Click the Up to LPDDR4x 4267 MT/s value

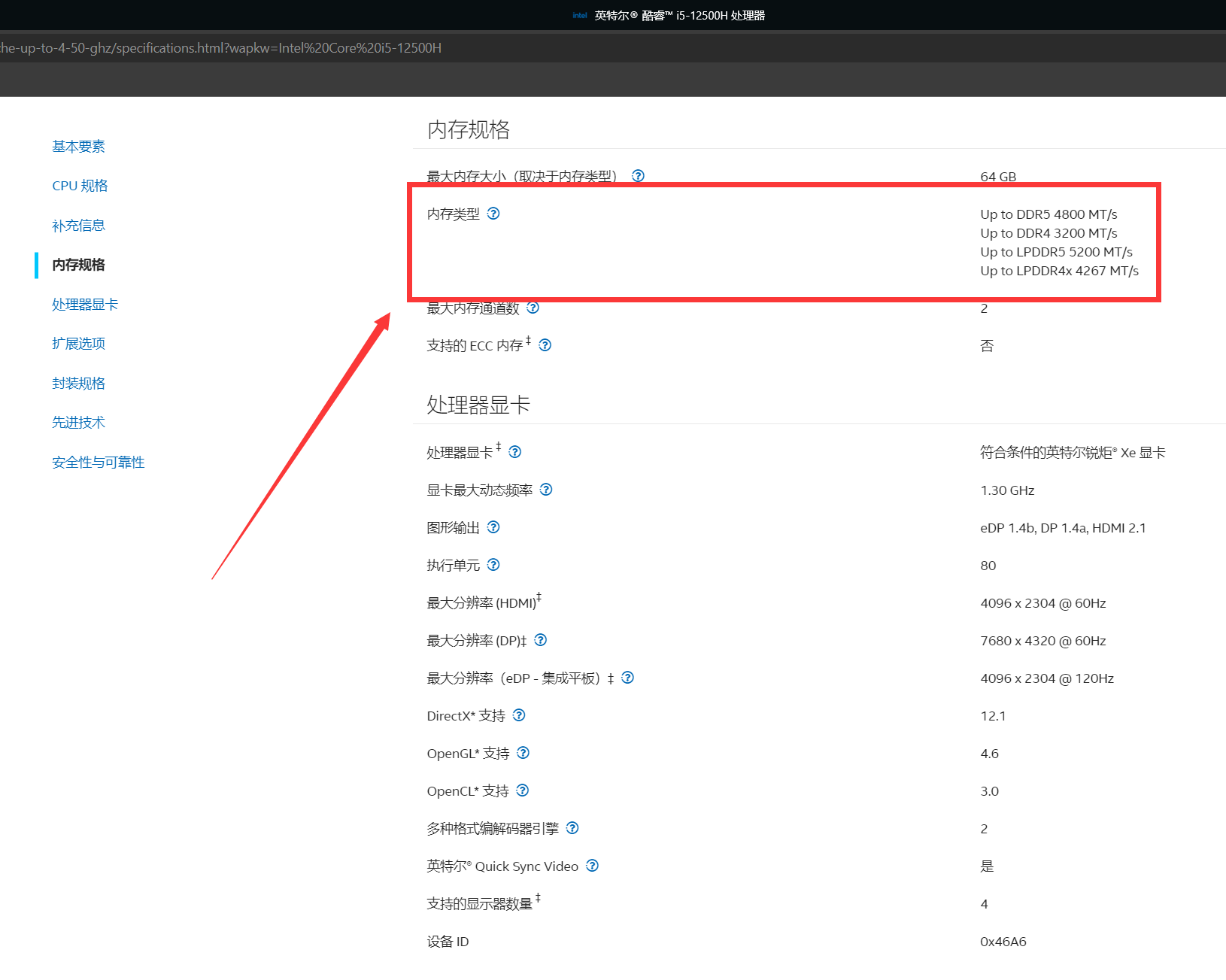1059,271
